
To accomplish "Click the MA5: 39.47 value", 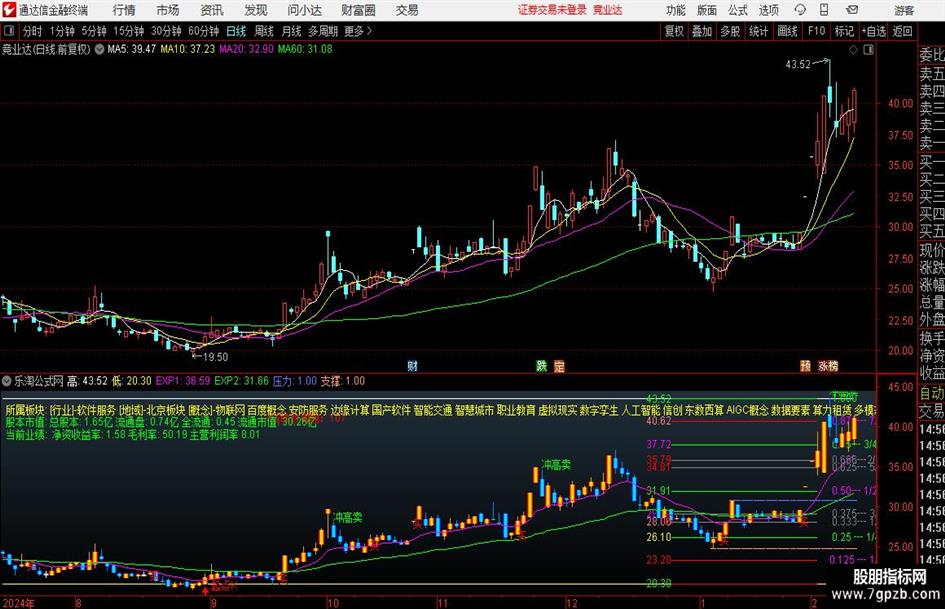I will click(131, 49).
